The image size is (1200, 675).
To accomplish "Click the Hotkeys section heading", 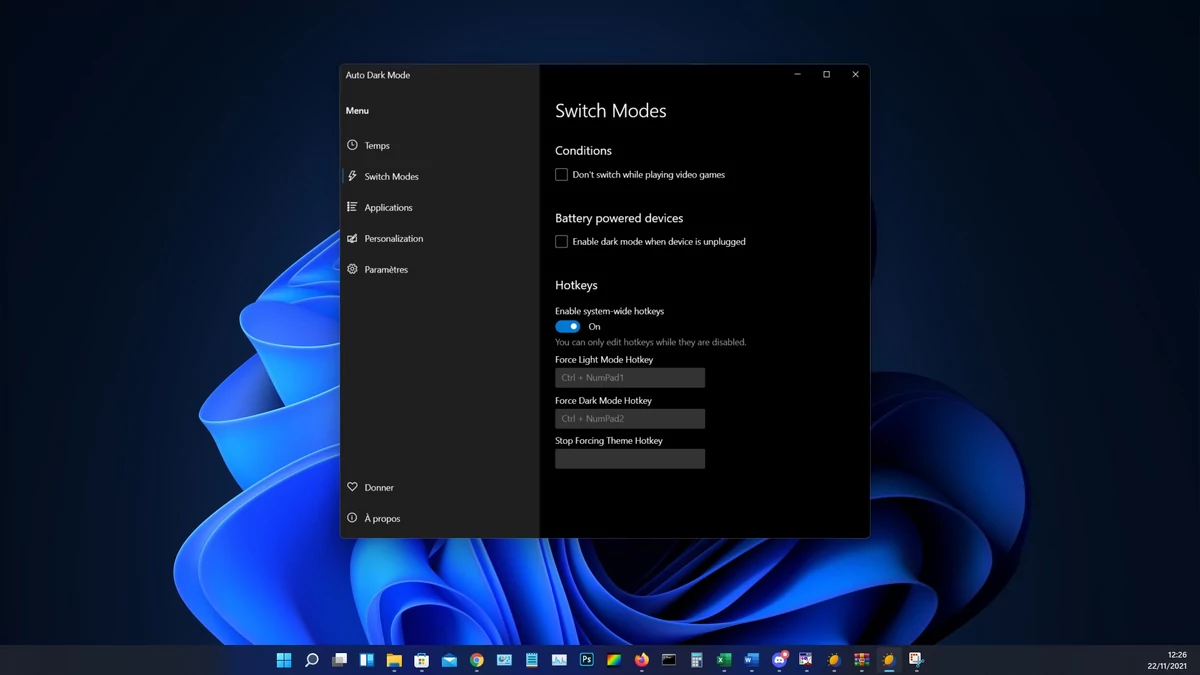I will tap(576, 285).
